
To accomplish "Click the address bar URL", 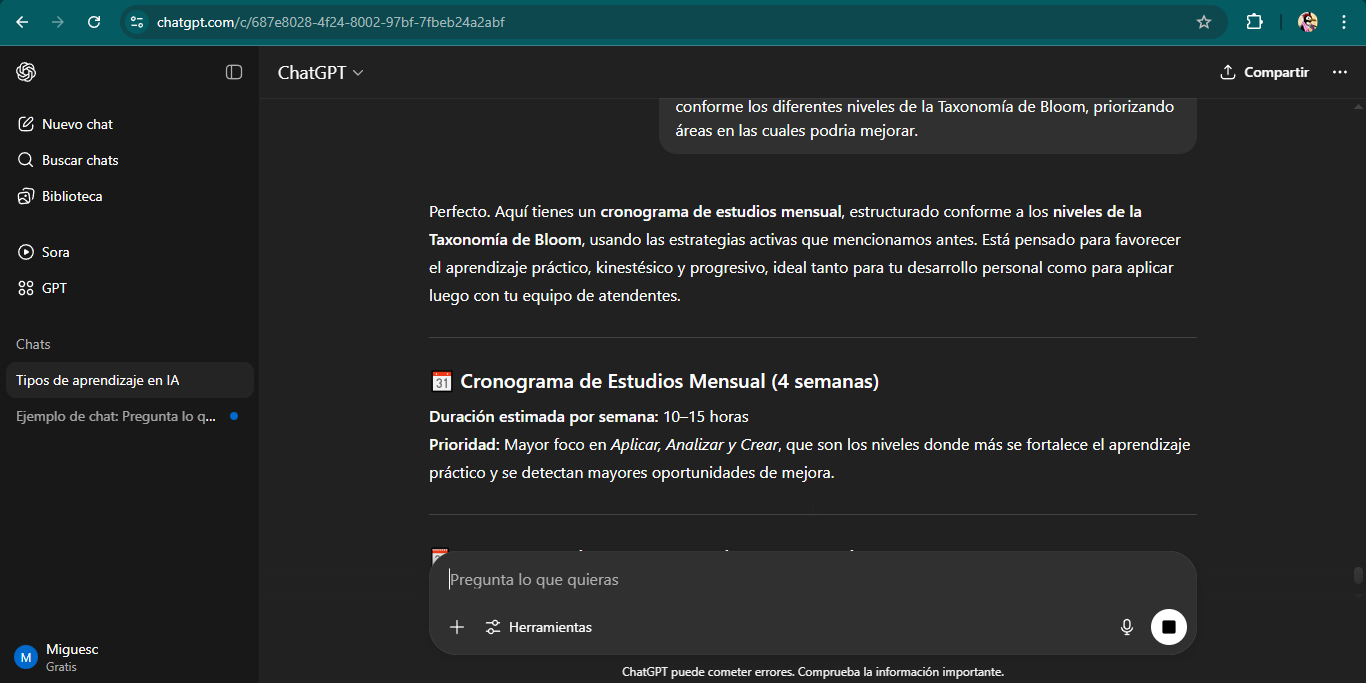I will (331, 22).
